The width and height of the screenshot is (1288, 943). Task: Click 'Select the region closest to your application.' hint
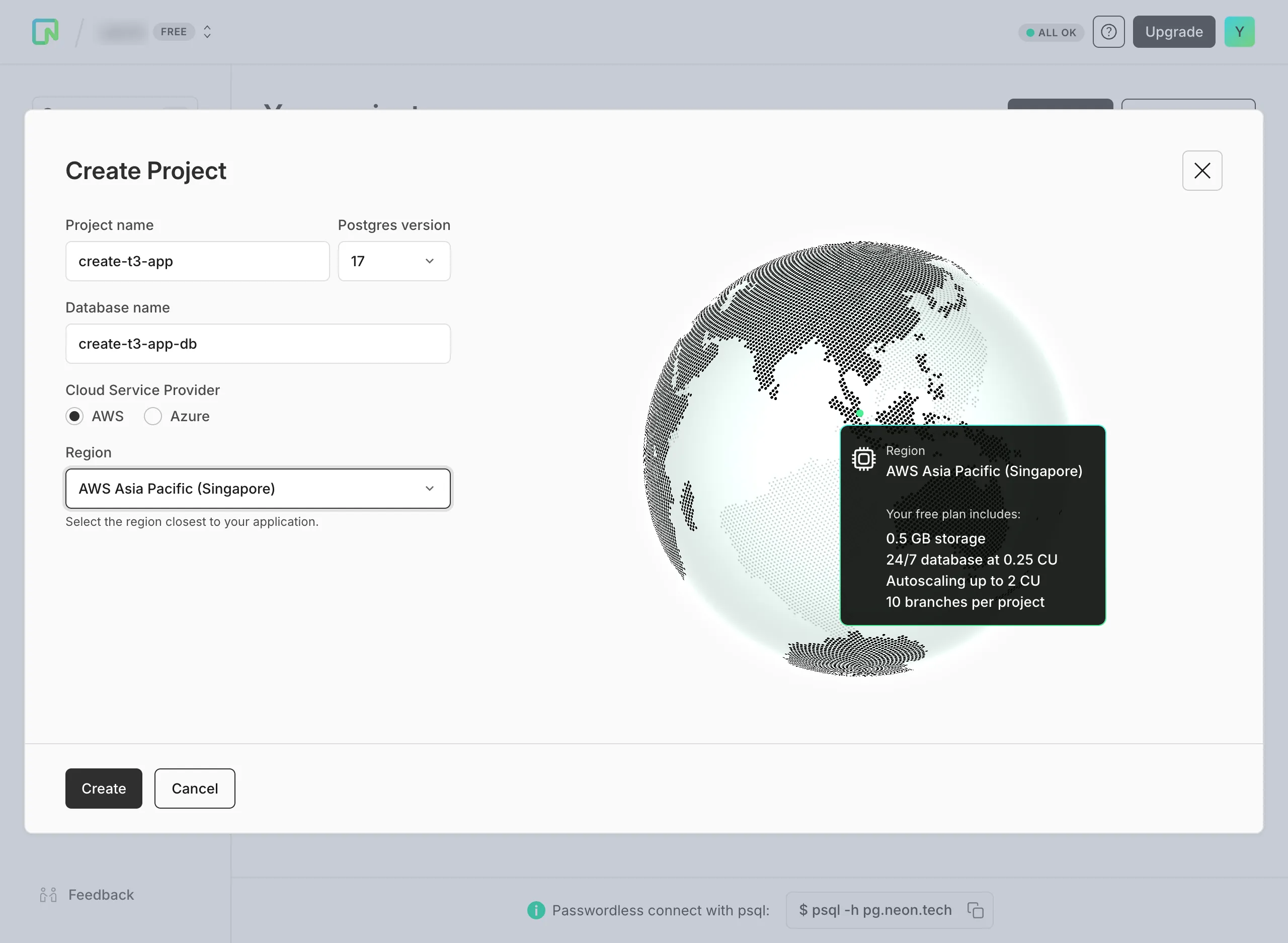click(x=192, y=521)
